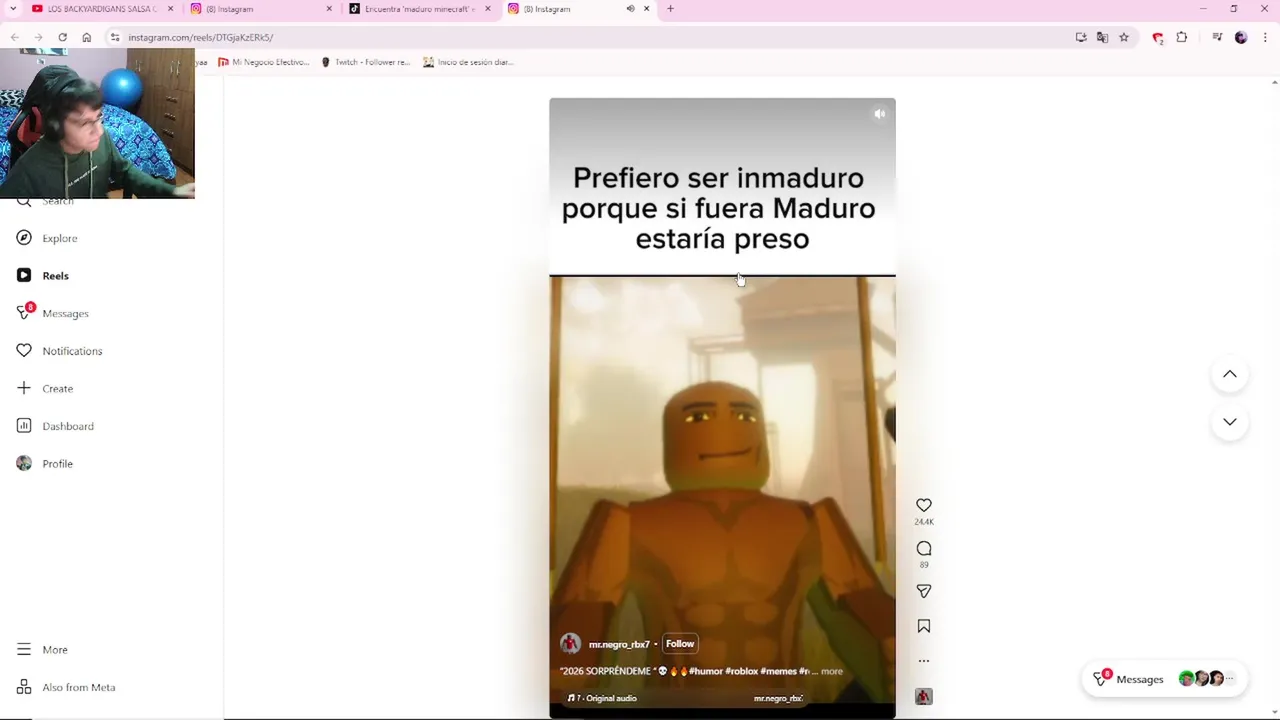Close the LOS BACKYARDIGANS tab

170,9
